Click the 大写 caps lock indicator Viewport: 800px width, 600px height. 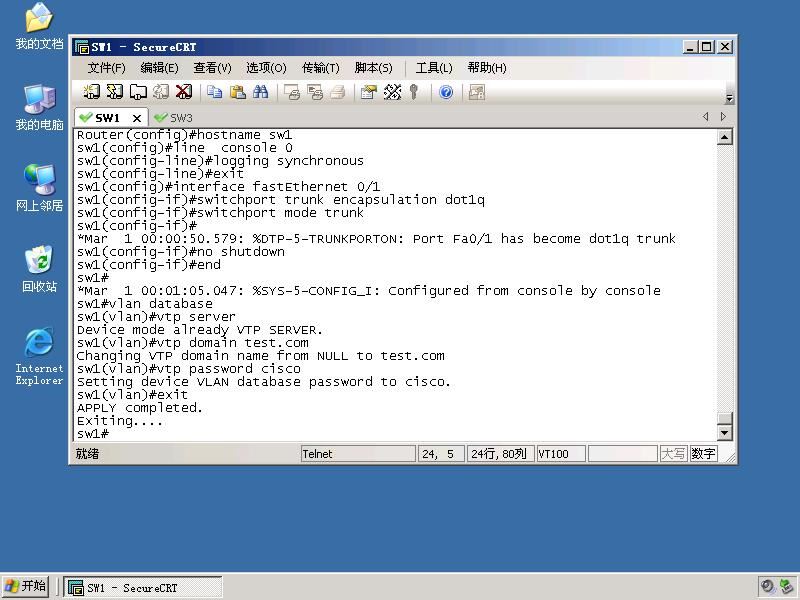point(673,454)
